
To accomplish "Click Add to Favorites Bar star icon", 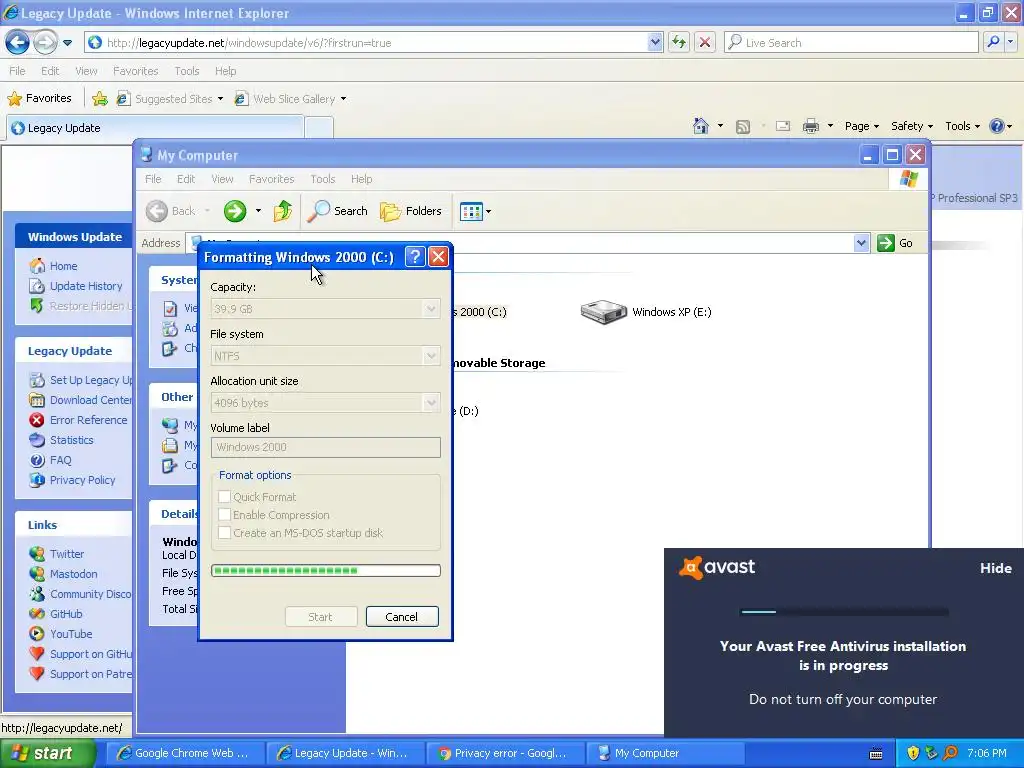I will [100, 99].
